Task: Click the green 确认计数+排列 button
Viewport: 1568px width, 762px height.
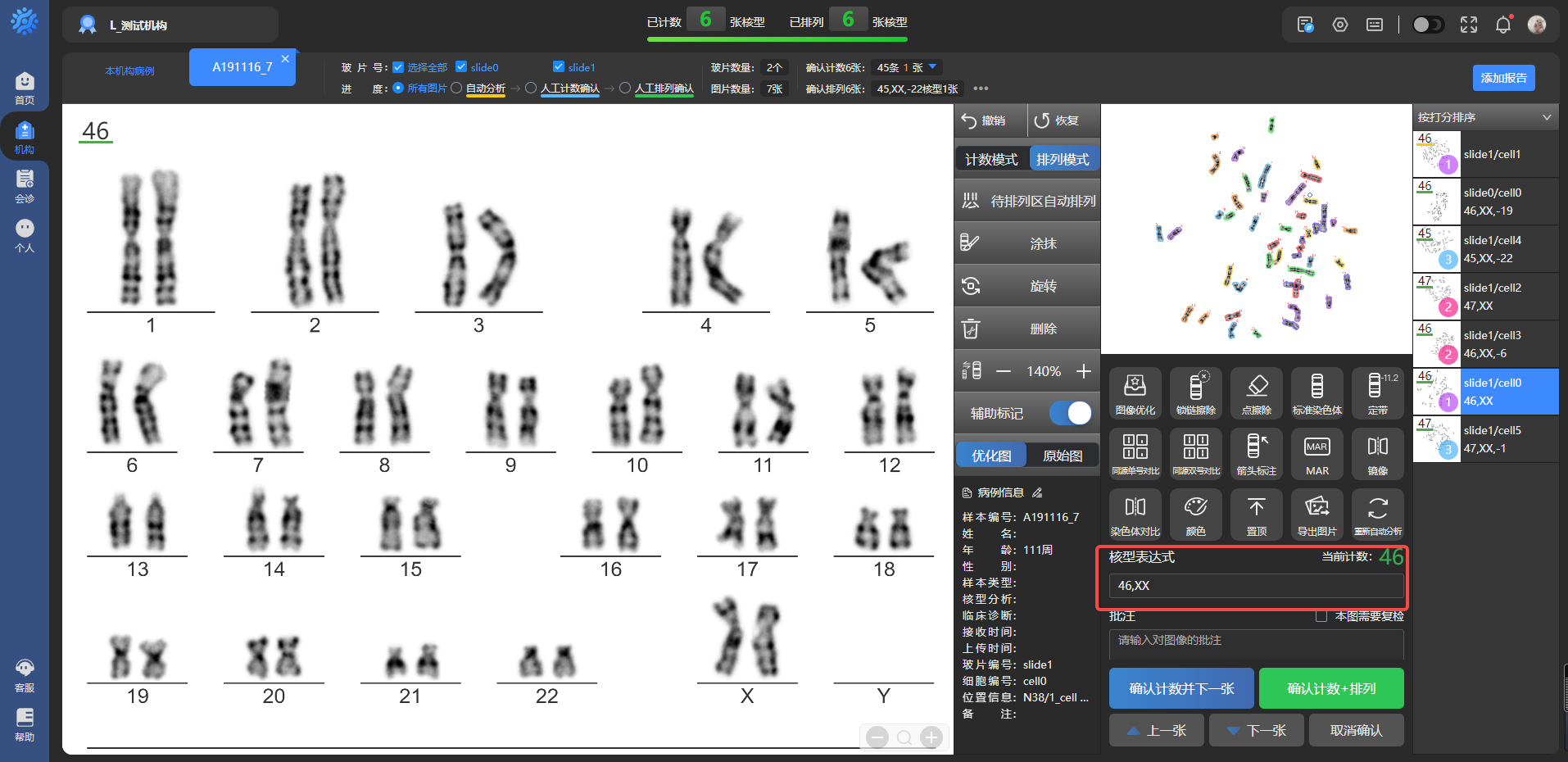Action: [x=1330, y=688]
